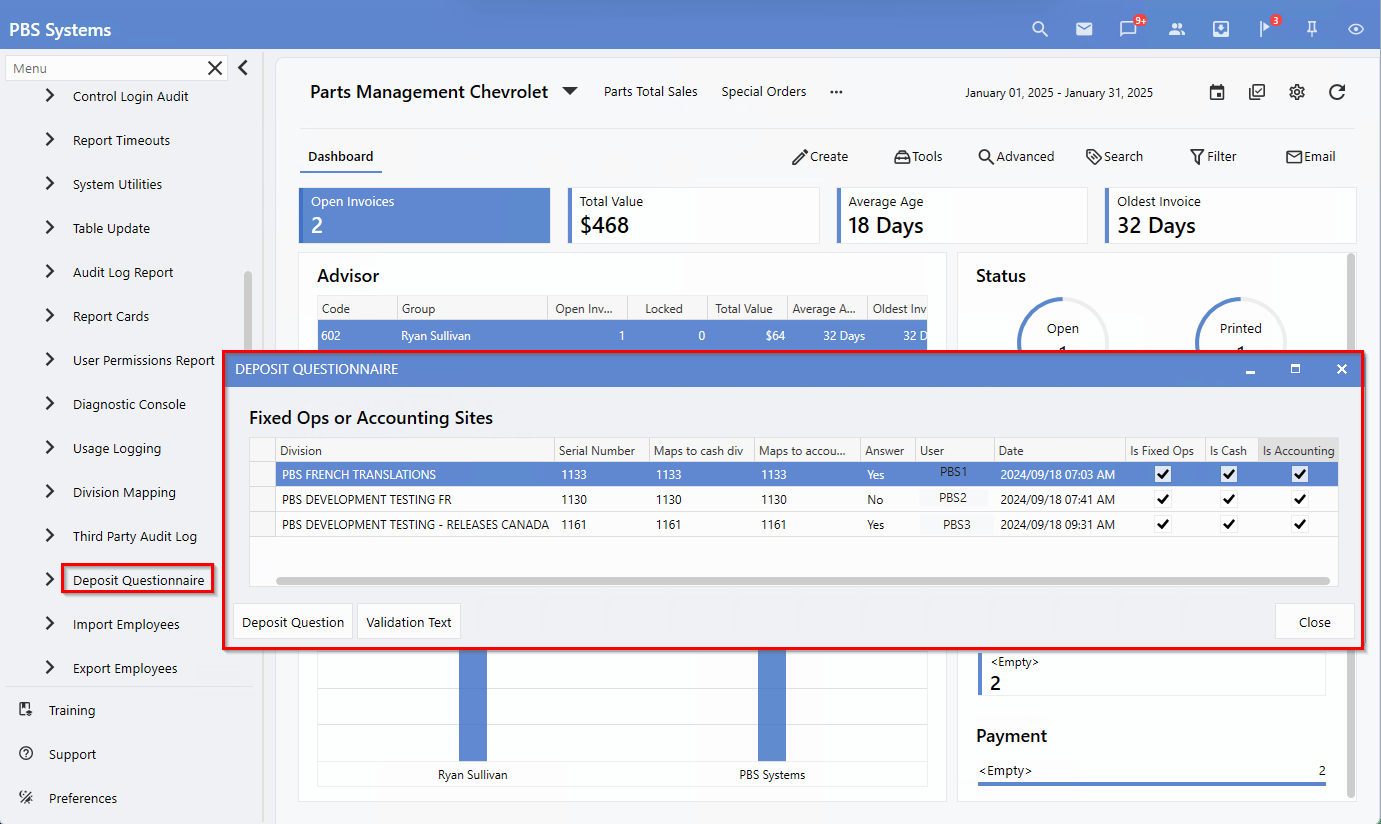1381x824 pixels.
Task: Select Deposit Questionnaire in side menu
Action: (x=138, y=580)
